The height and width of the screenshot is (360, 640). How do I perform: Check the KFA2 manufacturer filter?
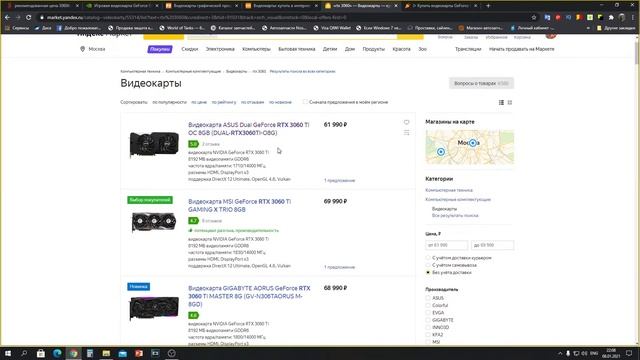(x=428, y=335)
